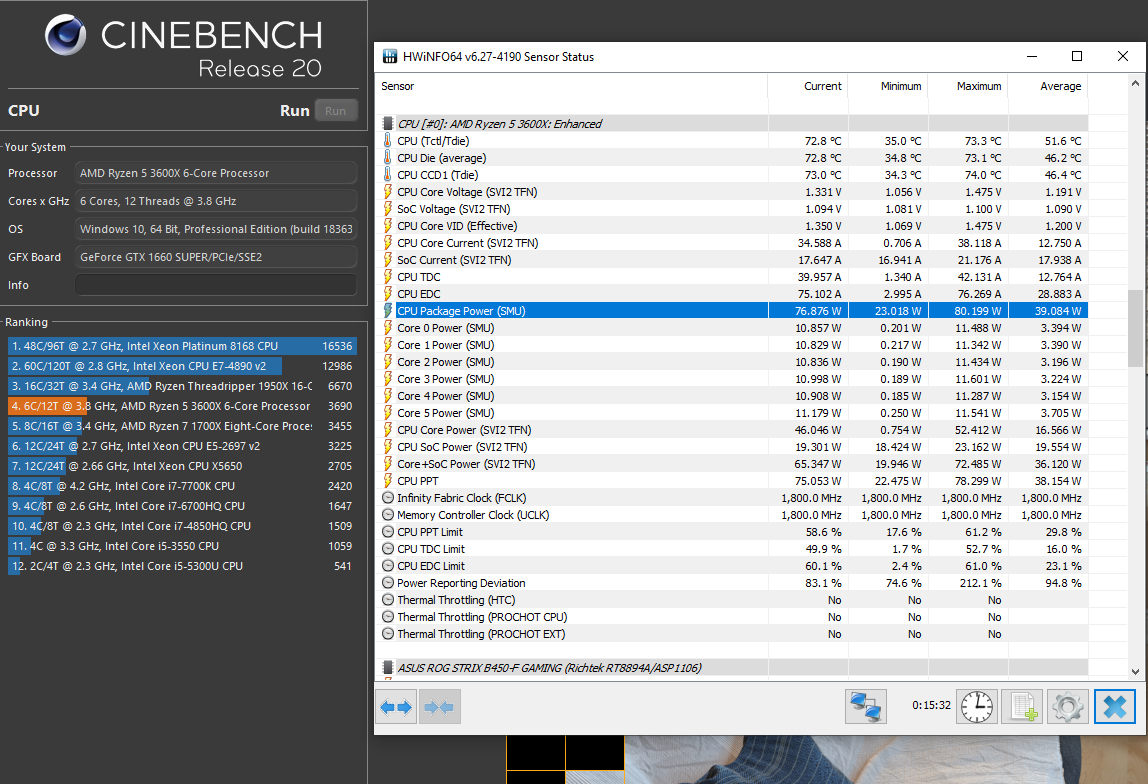Click the lightning icon beside Core 5 Power
The image size is (1148, 784).
point(387,413)
